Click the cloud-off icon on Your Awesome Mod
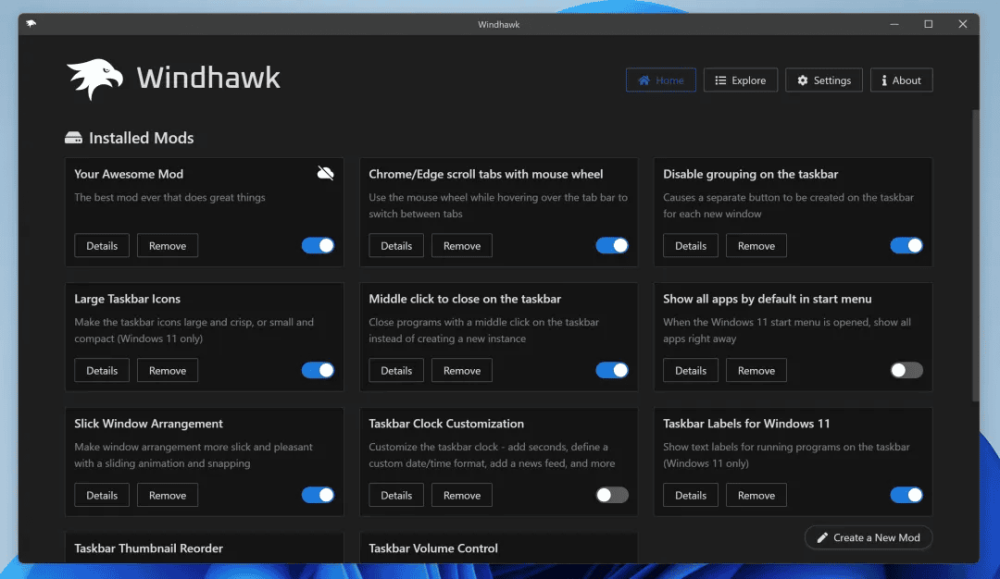 [325, 173]
